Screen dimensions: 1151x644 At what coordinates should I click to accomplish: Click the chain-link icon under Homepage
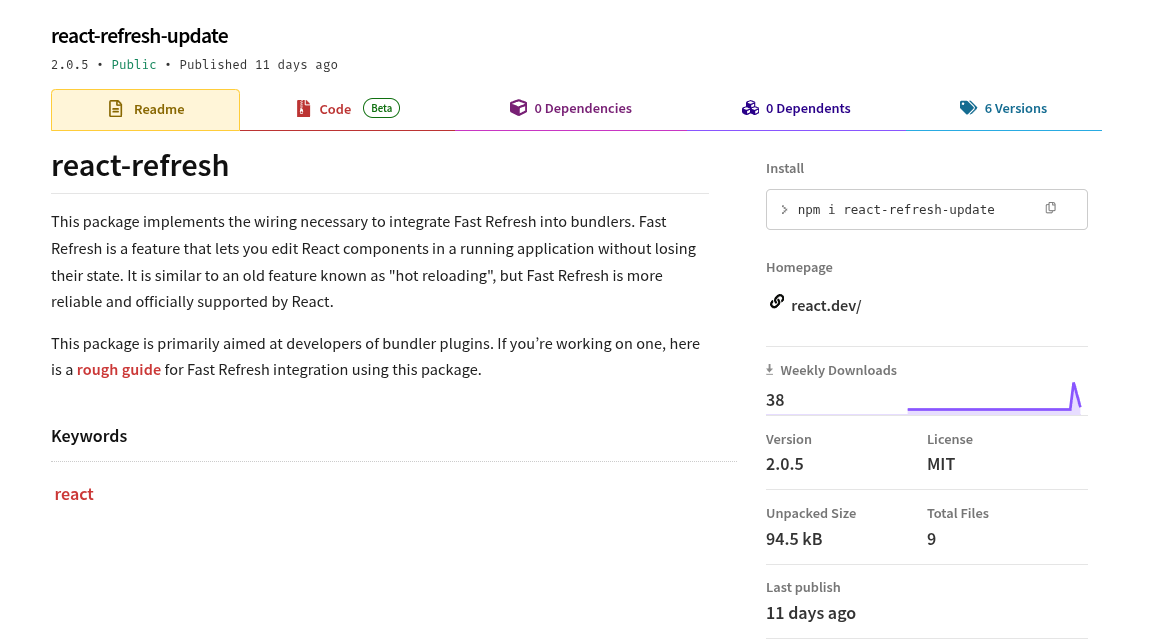point(777,300)
